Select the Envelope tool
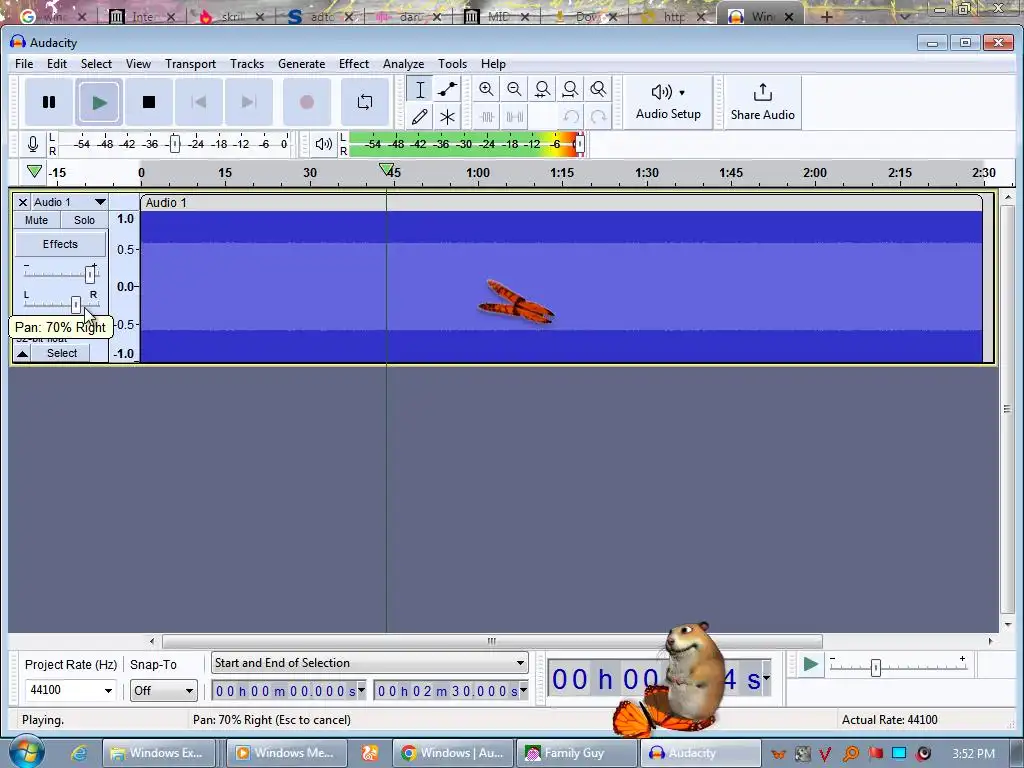 coord(447,89)
